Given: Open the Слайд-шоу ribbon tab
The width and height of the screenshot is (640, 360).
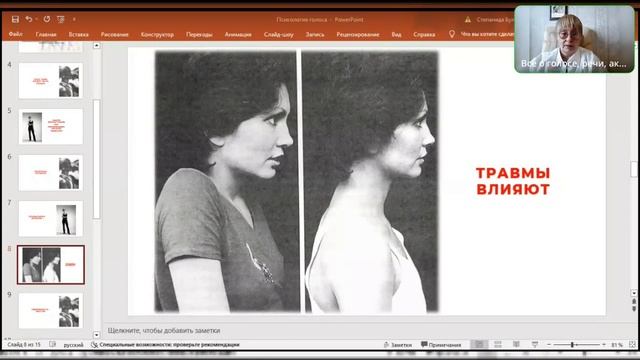Looking at the screenshot, I should pos(278,34).
